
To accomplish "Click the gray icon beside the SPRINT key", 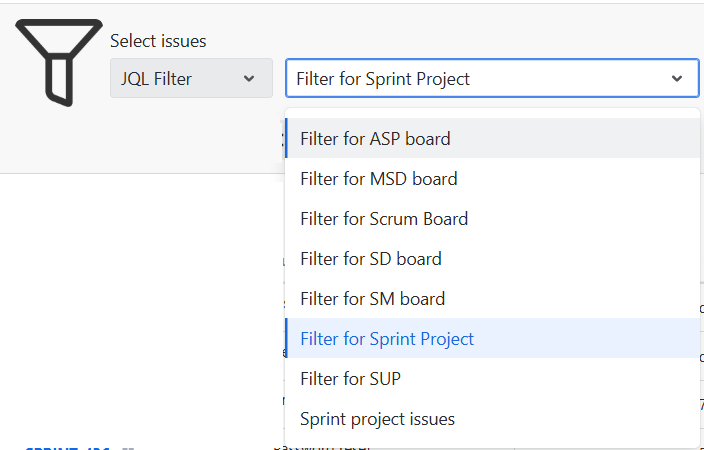I will (128, 448).
